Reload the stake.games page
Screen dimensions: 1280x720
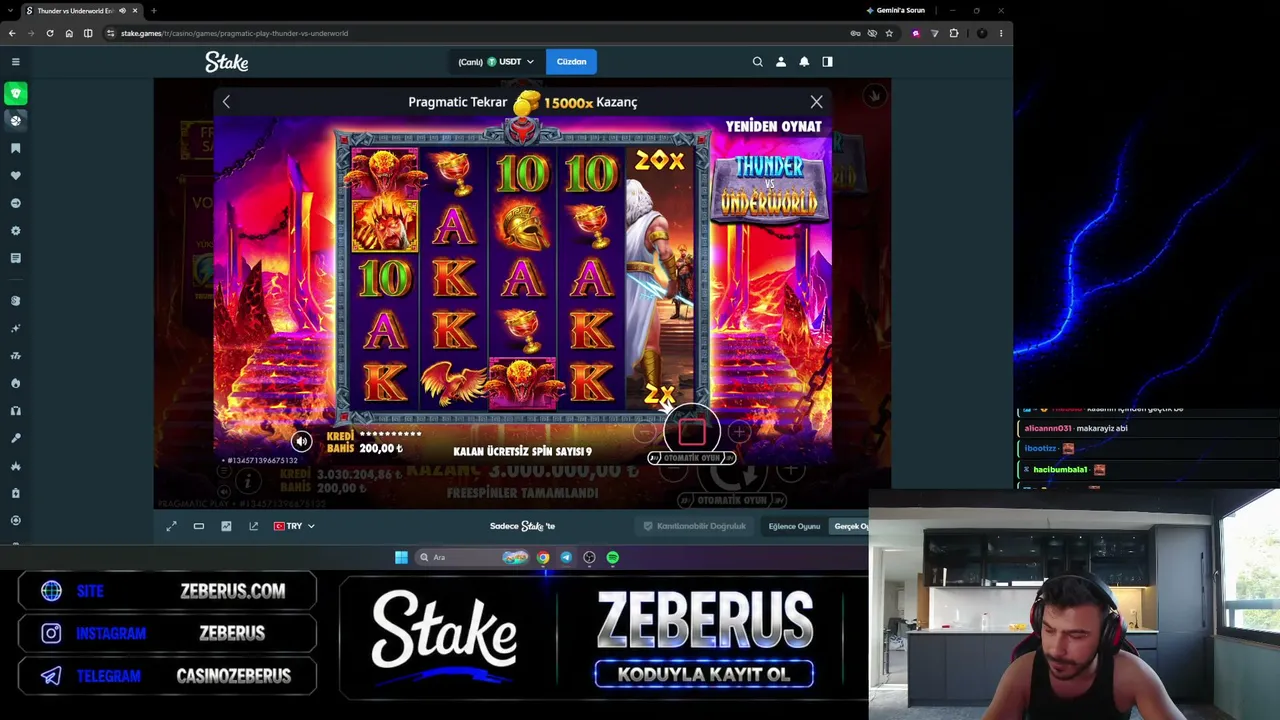tap(49, 33)
